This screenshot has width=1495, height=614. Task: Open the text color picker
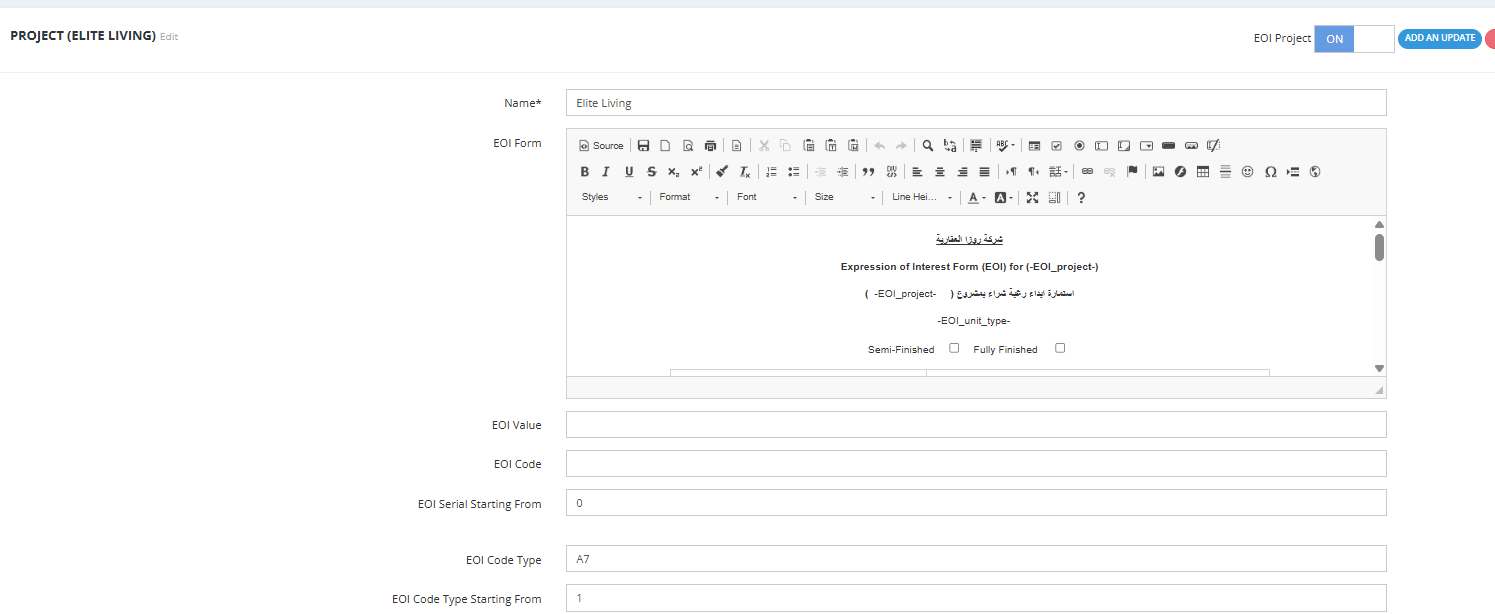pos(977,198)
